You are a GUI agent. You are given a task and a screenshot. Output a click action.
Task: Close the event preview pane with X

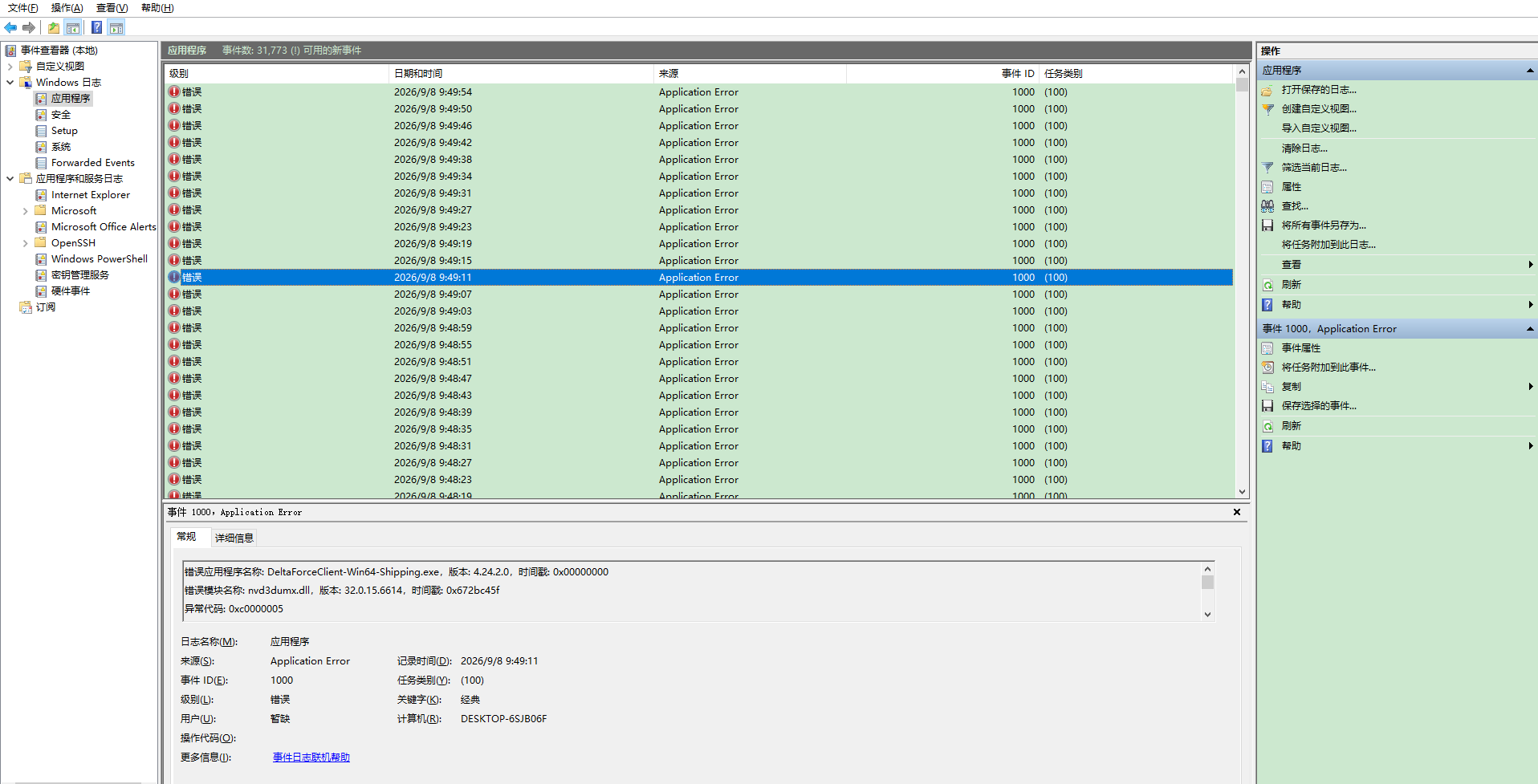(x=1237, y=512)
